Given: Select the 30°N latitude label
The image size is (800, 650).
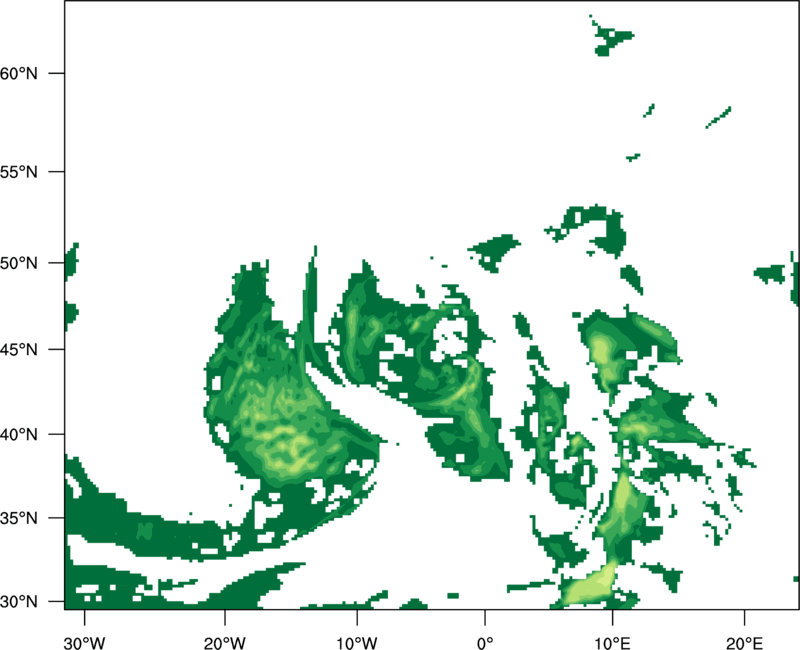Looking at the screenshot, I should click(18, 602).
